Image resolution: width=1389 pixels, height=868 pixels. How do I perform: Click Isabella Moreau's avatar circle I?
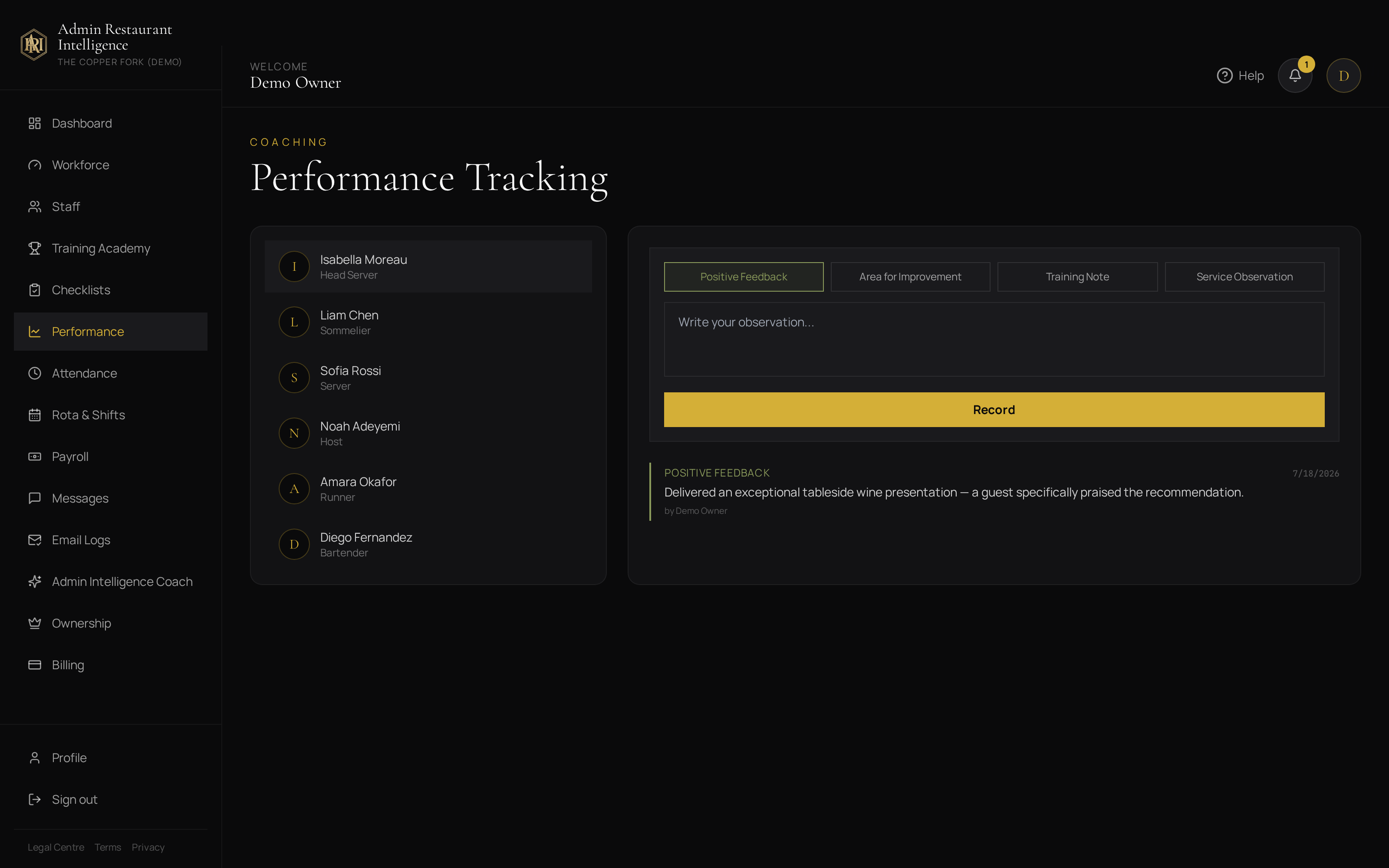coord(294,266)
